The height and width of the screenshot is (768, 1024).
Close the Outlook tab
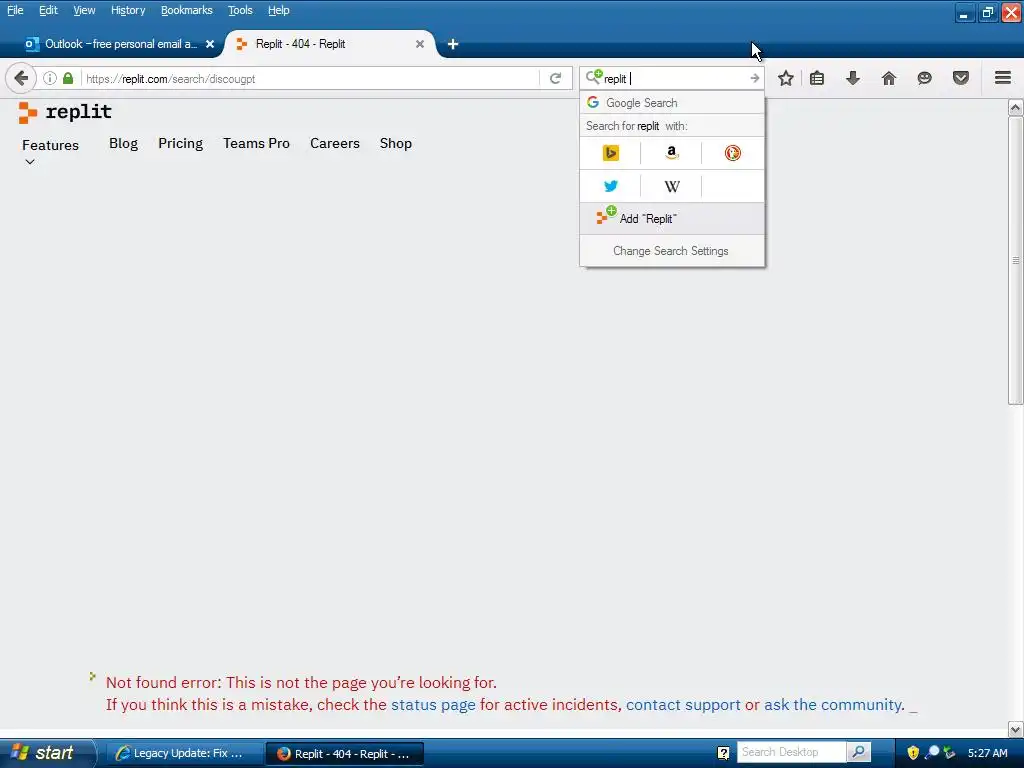[x=210, y=44]
